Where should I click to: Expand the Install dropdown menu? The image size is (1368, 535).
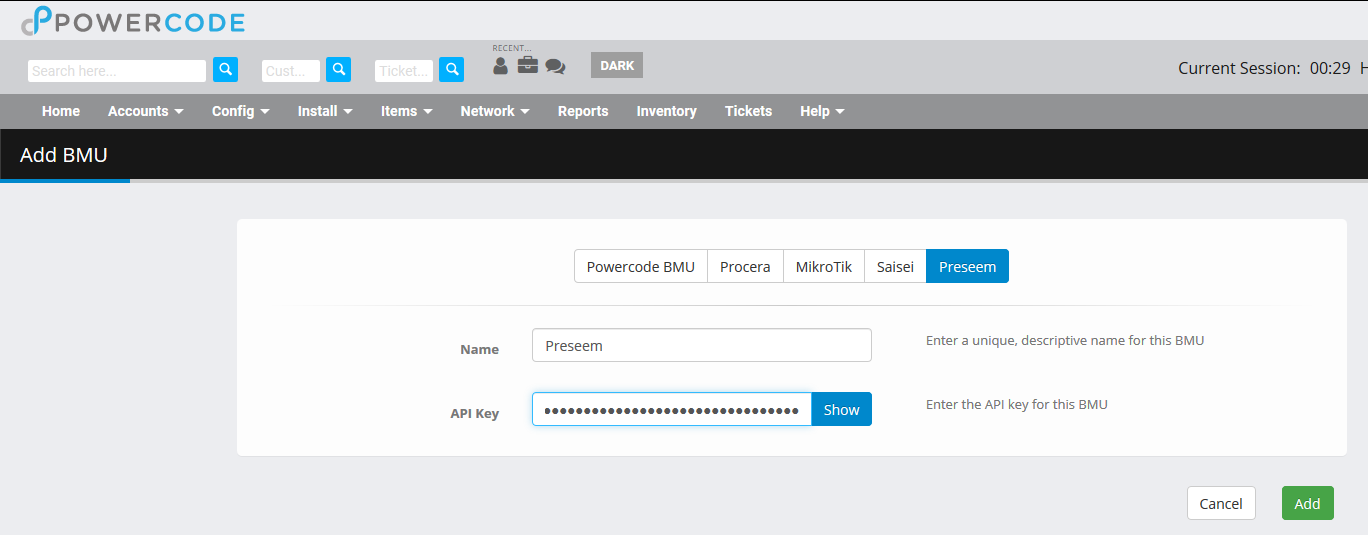pyautogui.click(x=325, y=111)
